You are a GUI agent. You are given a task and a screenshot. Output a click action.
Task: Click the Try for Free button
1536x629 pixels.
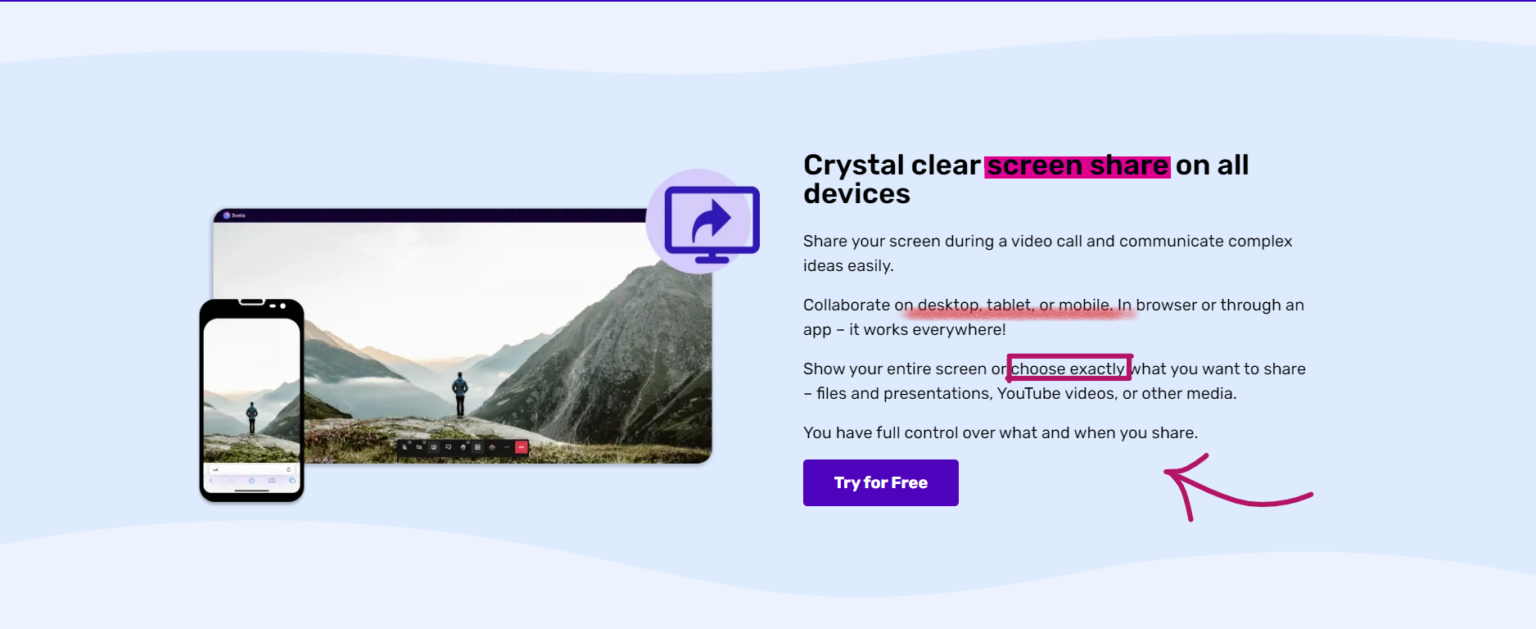880,483
